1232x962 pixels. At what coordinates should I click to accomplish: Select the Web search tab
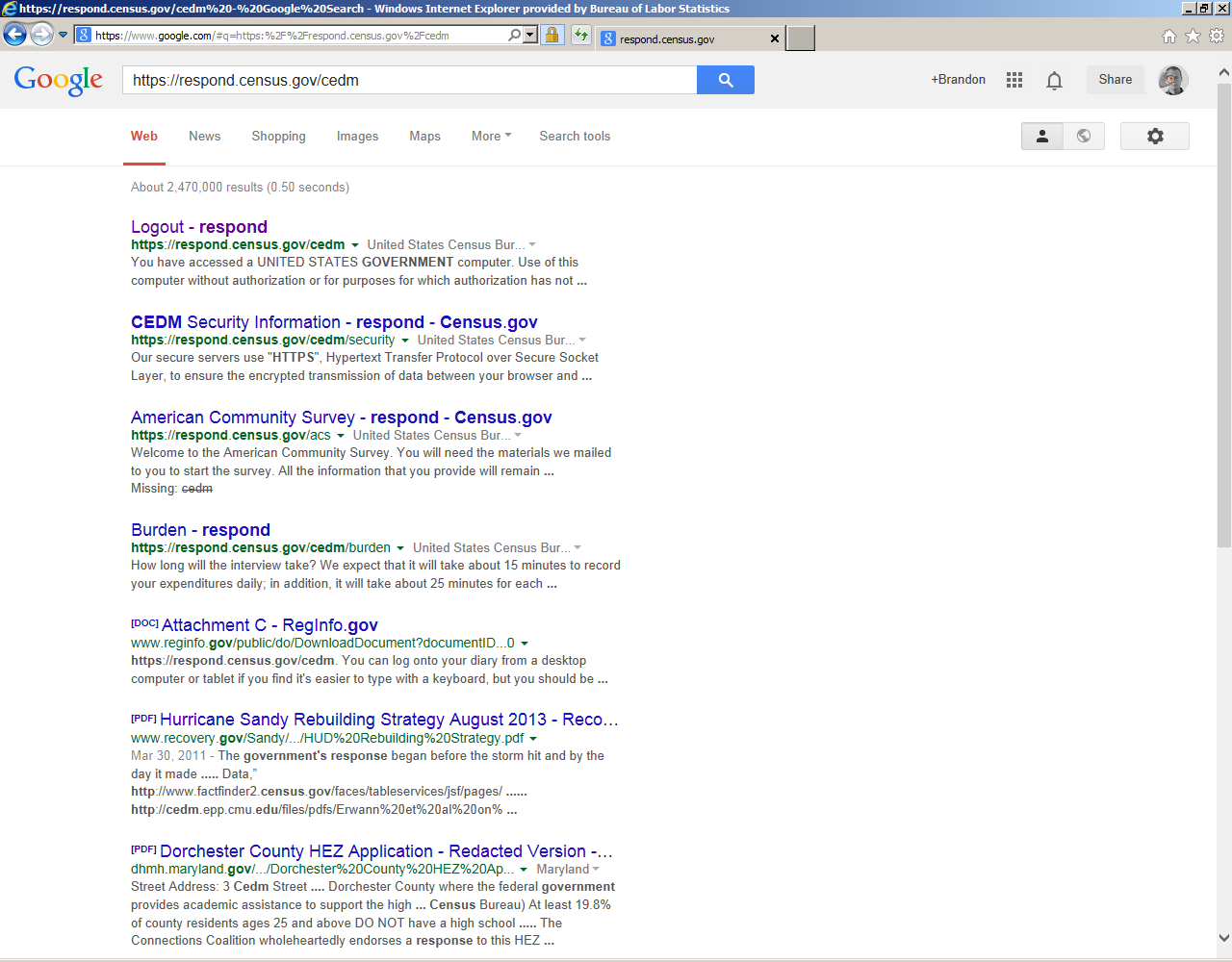pyautogui.click(x=144, y=137)
